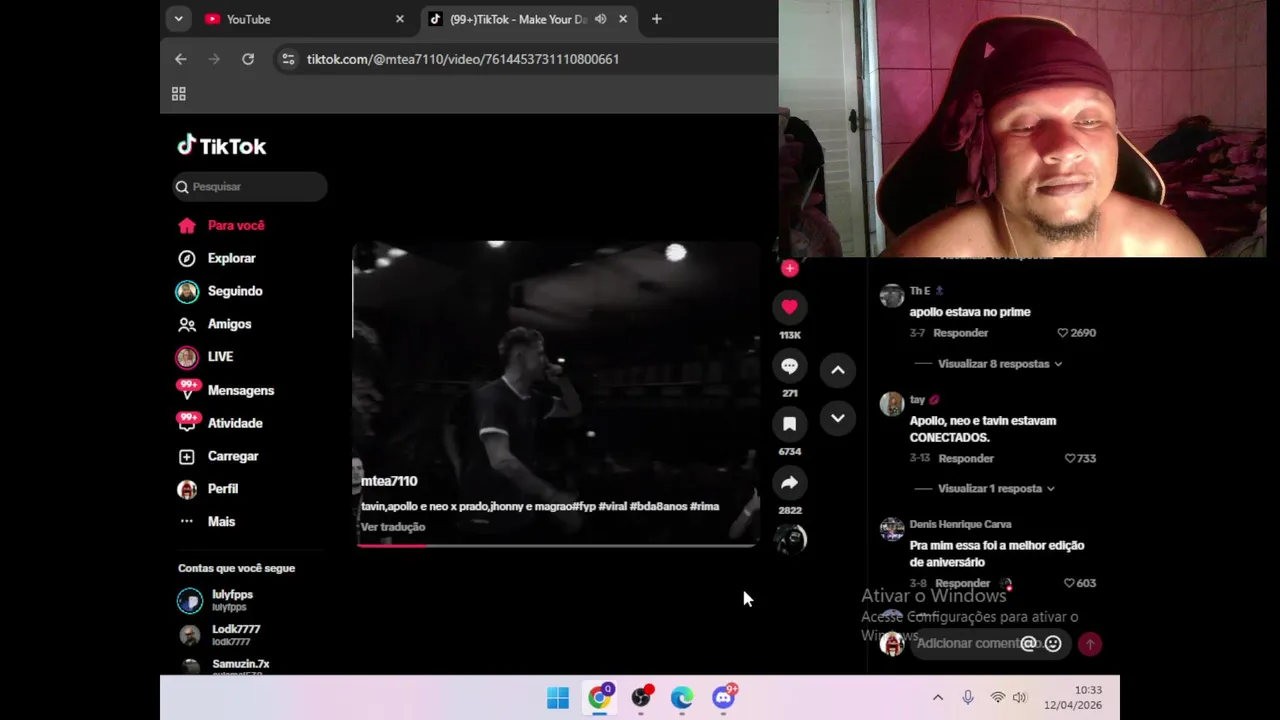1280x720 pixels.
Task: Open Microsoft Edge from the taskbar
Action: (x=682, y=698)
